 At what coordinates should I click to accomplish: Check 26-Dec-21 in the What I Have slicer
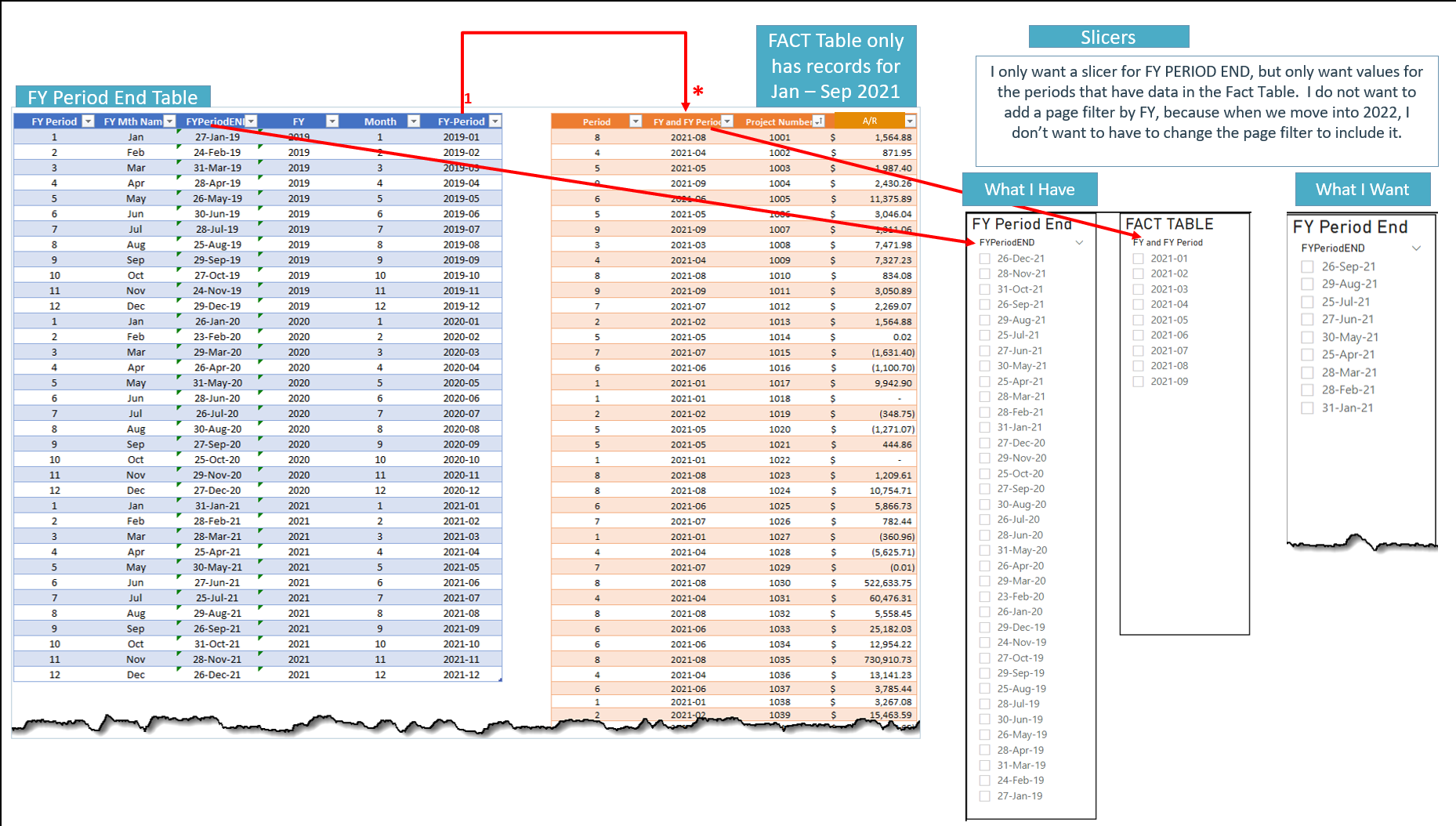coord(985,258)
